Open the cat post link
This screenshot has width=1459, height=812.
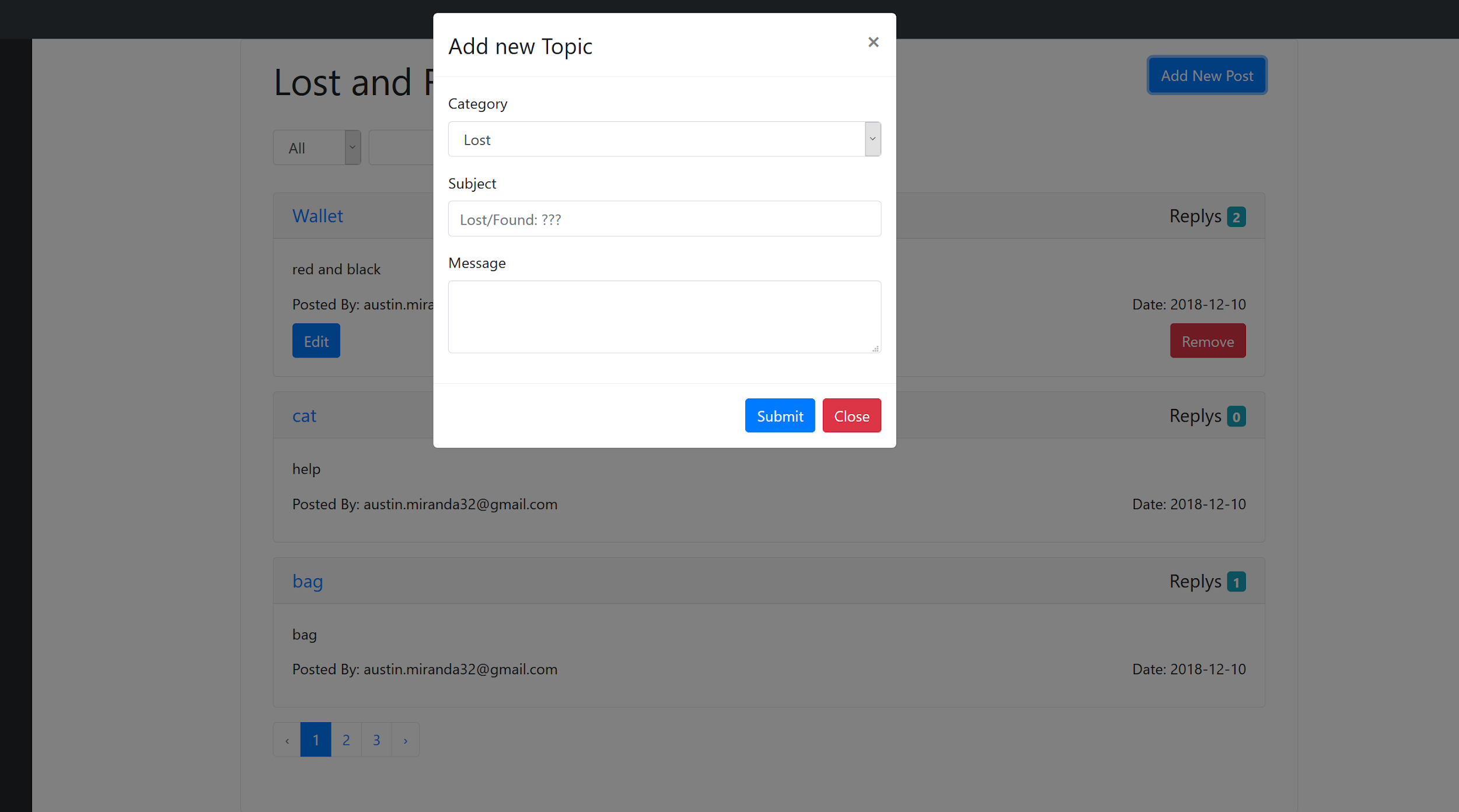point(304,416)
